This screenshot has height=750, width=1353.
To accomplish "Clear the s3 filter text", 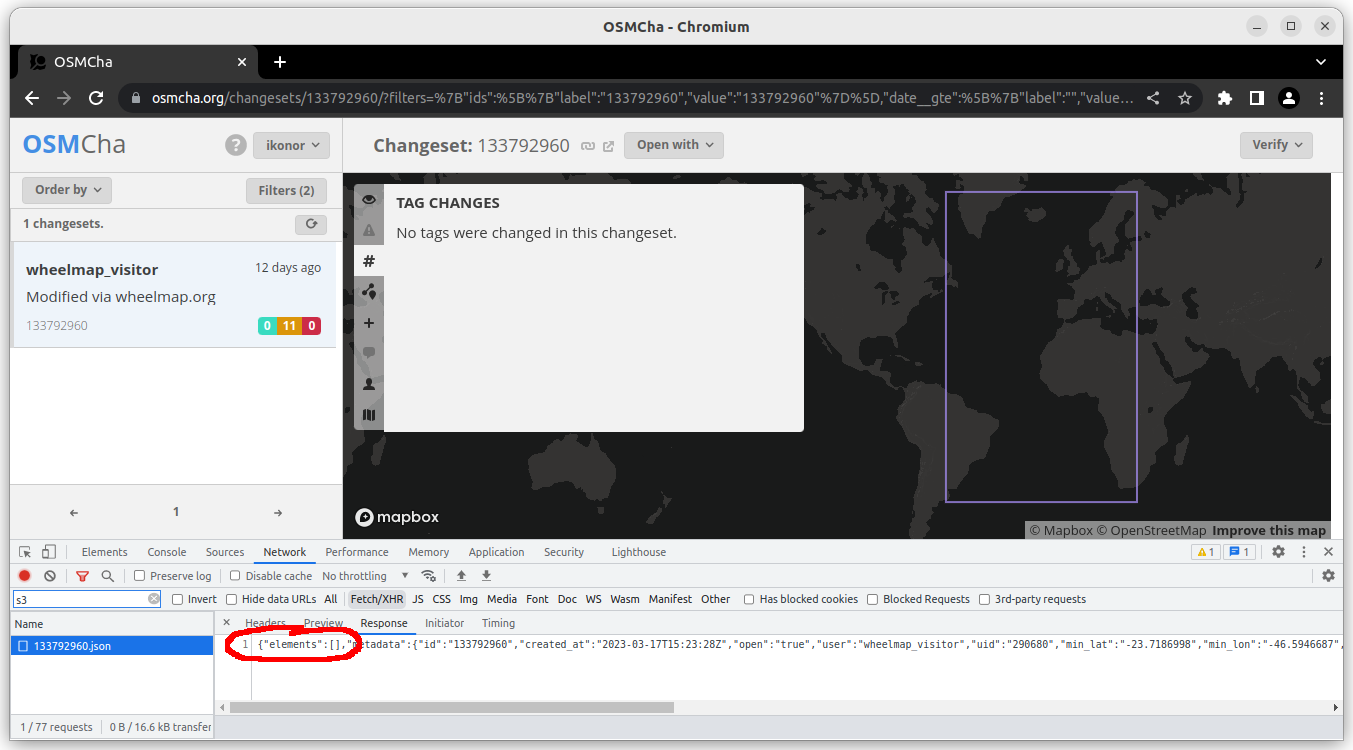I will (x=153, y=599).
